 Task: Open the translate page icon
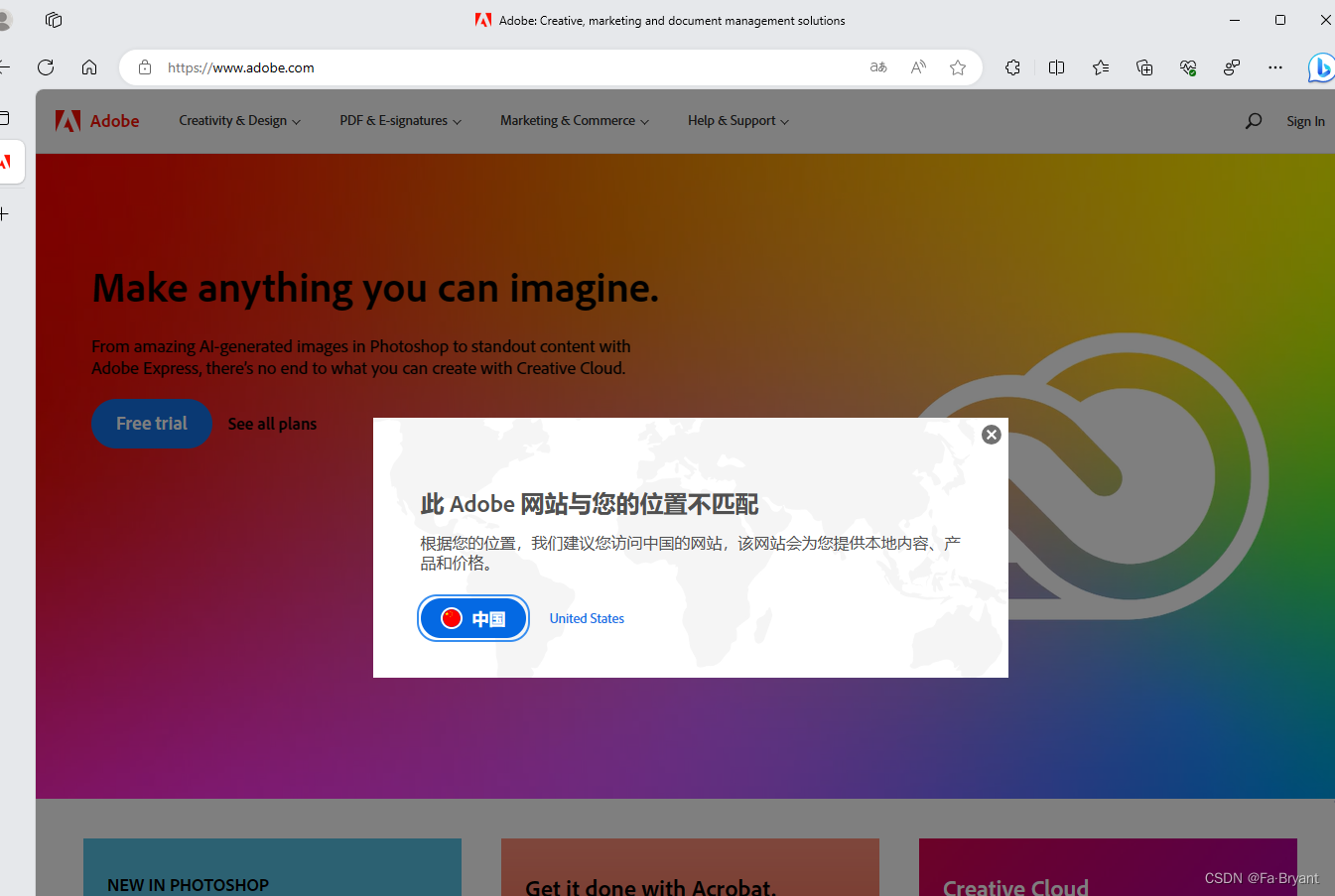pyautogui.click(x=878, y=67)
